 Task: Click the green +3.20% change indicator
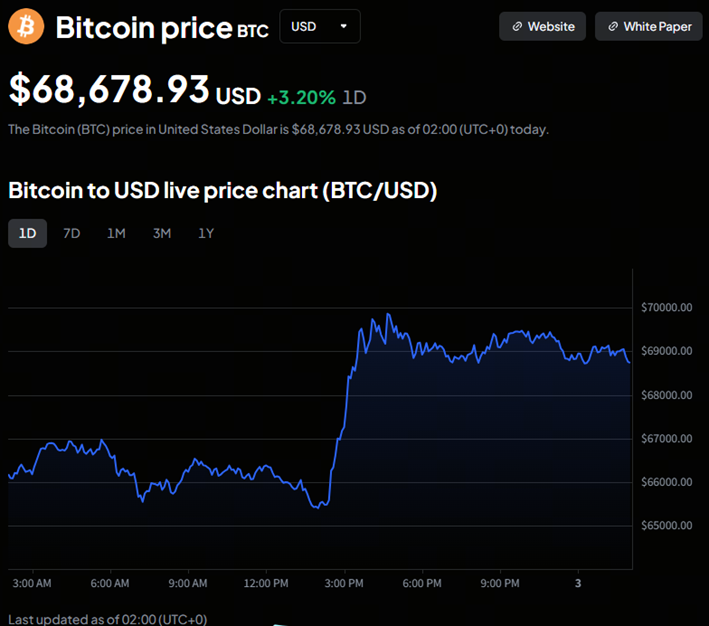tap(301, 97)
